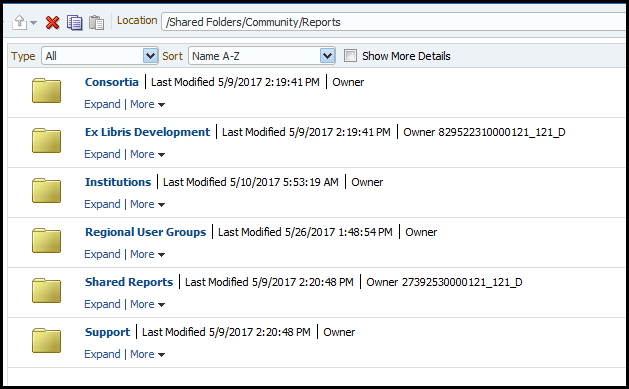Click the Institutions folder icon
This screenshot has height=389, width=629.
click(47, 191)
